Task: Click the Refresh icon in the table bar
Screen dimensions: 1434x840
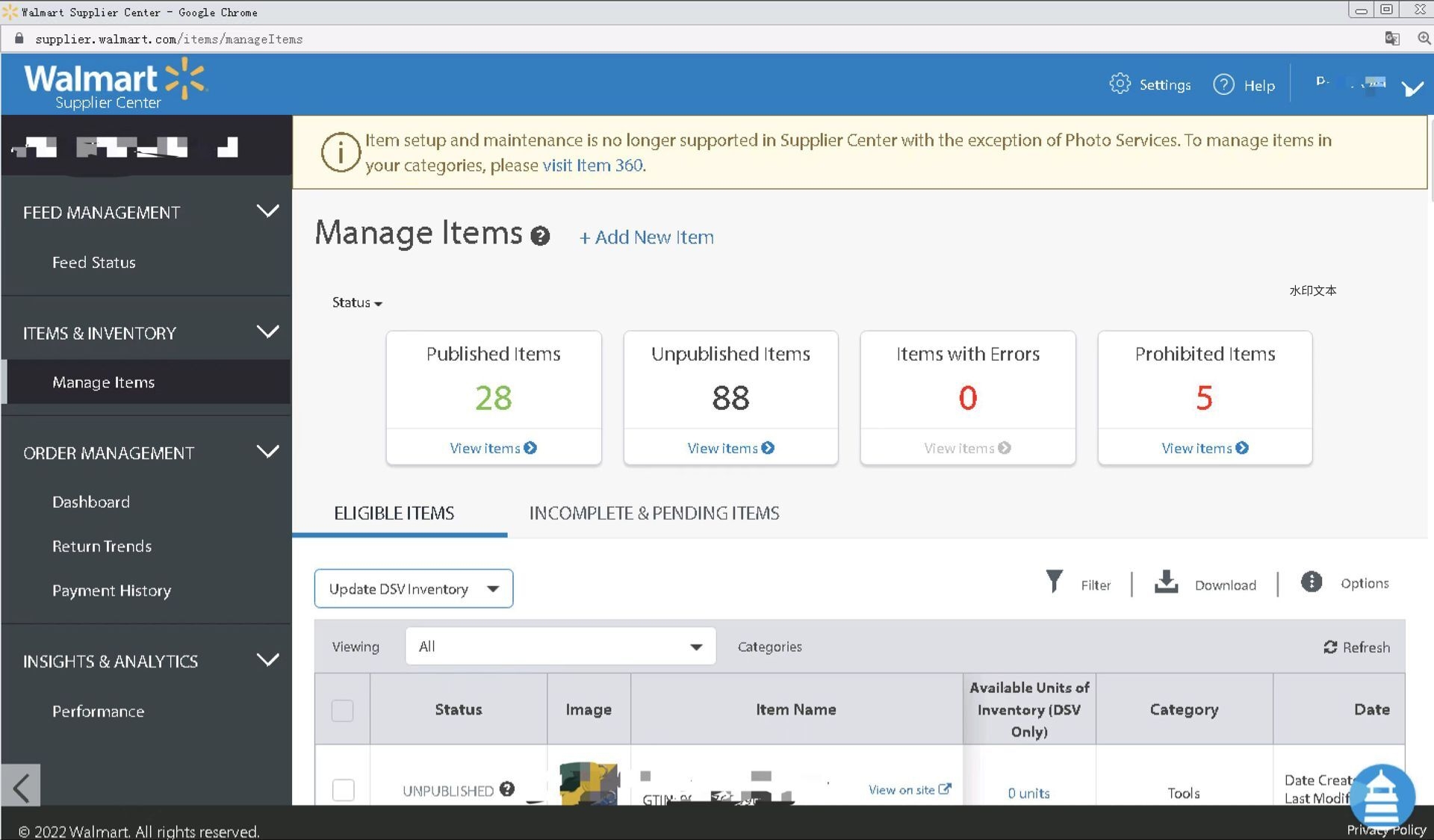Action: [x=1330, y=647]
